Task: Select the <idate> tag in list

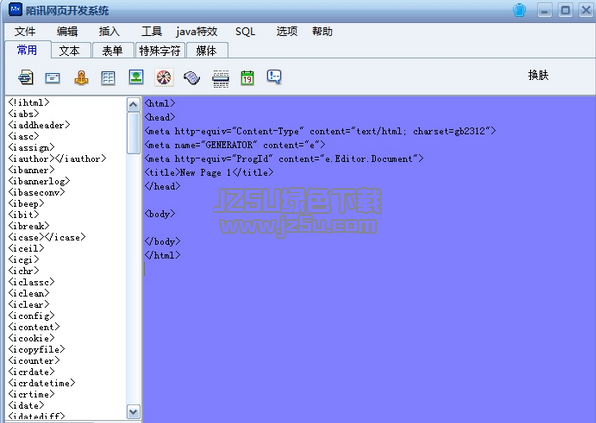Action: [26, 406]
